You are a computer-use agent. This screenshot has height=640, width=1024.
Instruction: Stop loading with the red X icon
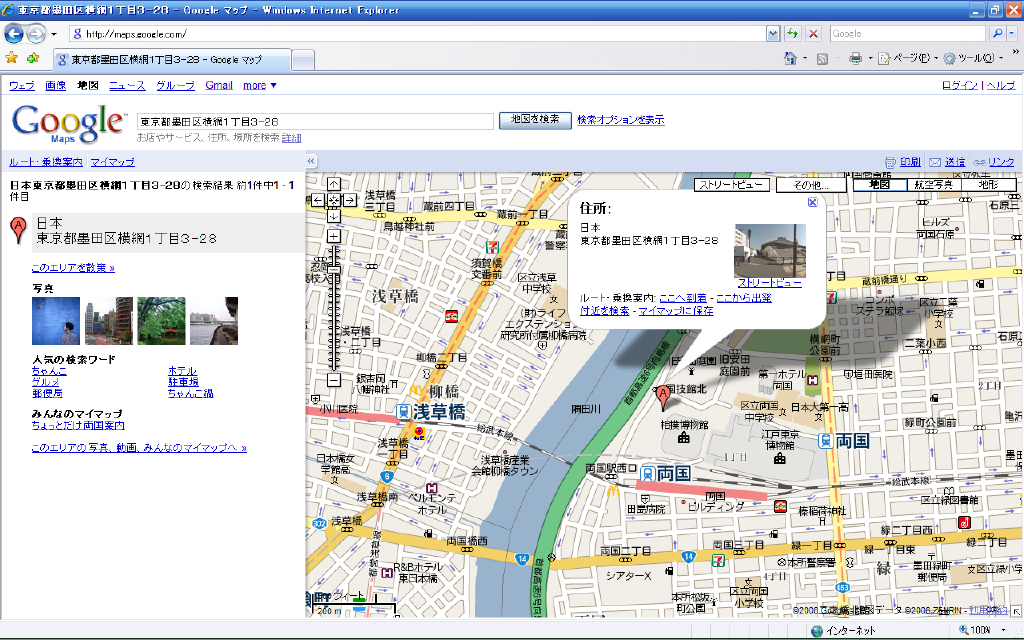click(x=813, y=33)
